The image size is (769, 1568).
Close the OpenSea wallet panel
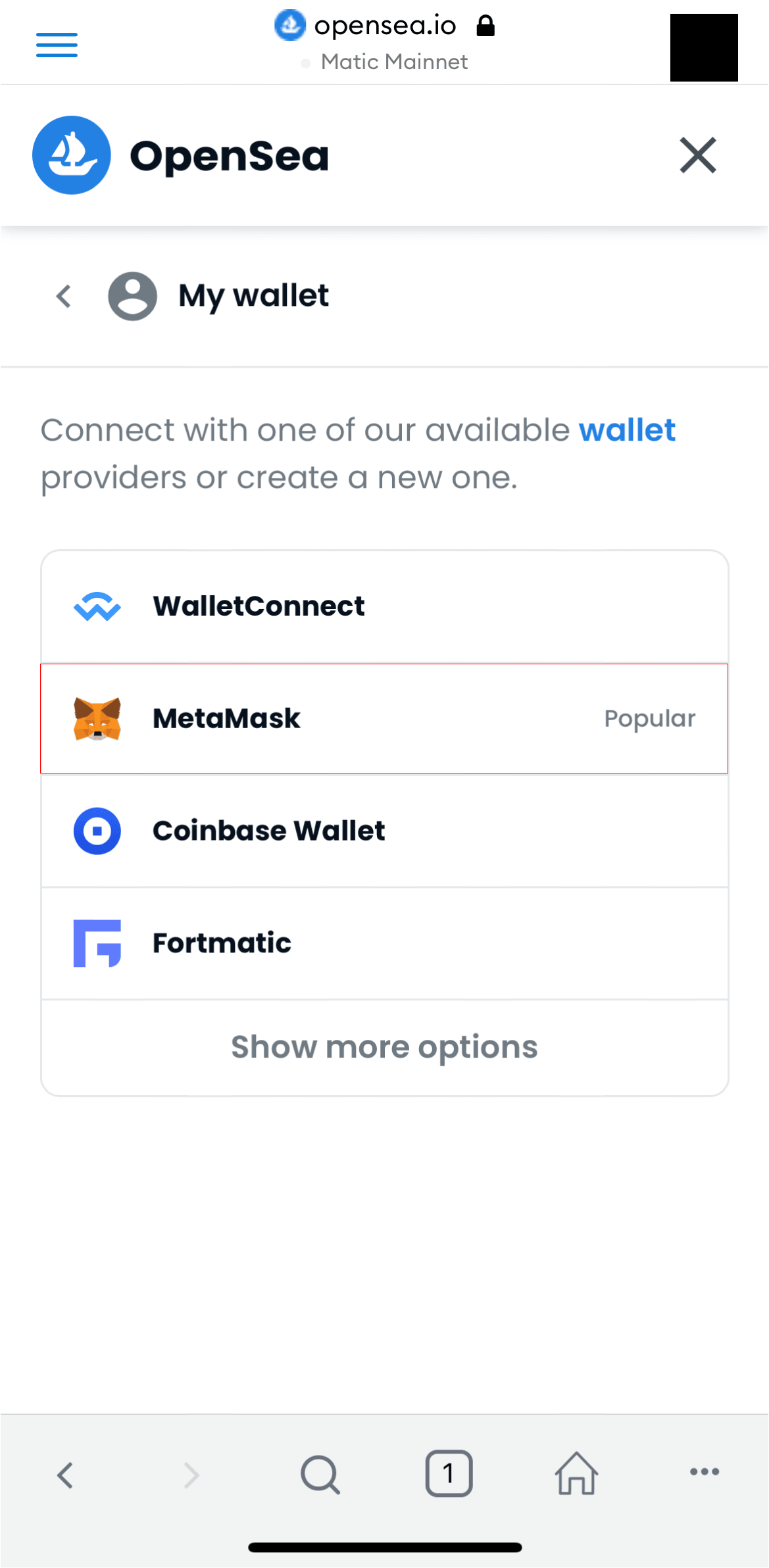698,155
